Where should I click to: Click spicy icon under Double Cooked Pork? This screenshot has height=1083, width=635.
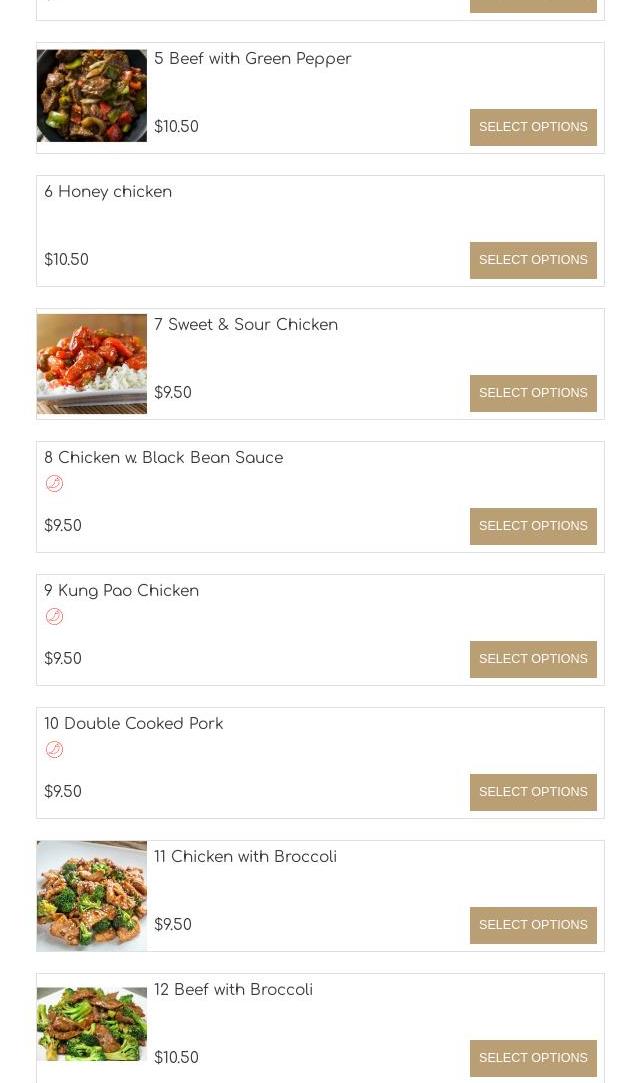coord(54,750)
